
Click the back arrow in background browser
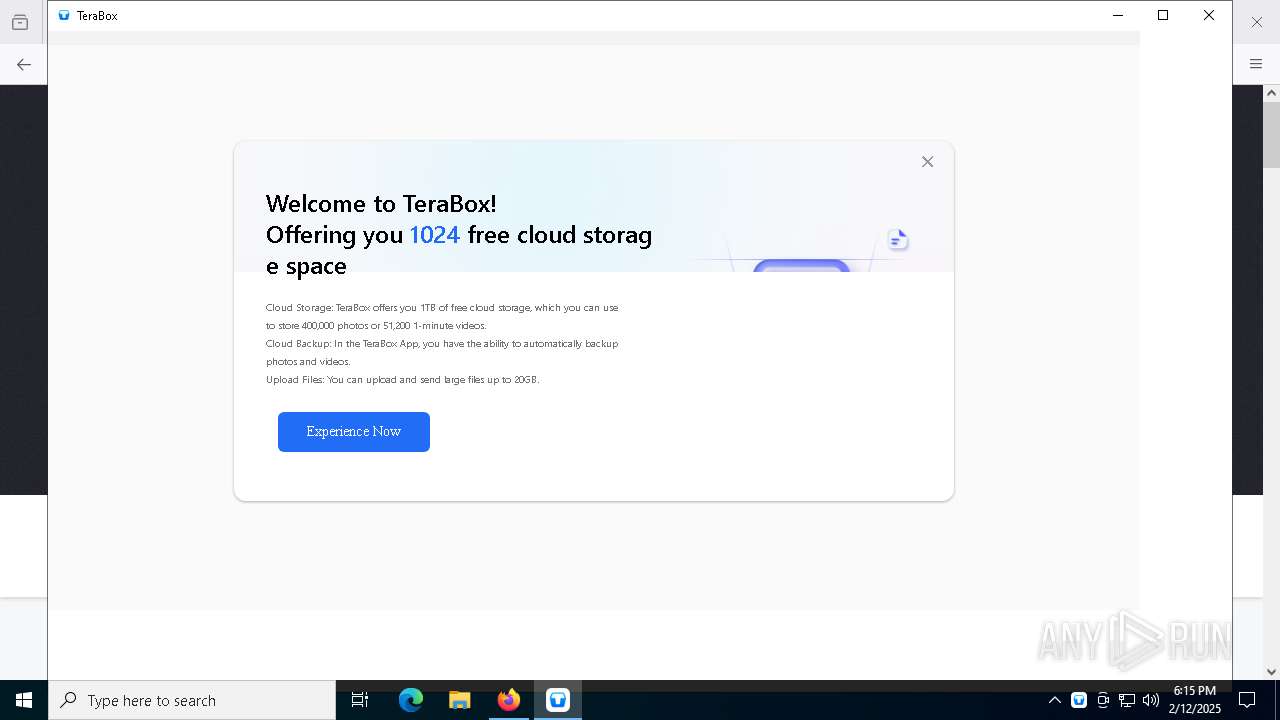pyautogui.click(x=24, y=64)
